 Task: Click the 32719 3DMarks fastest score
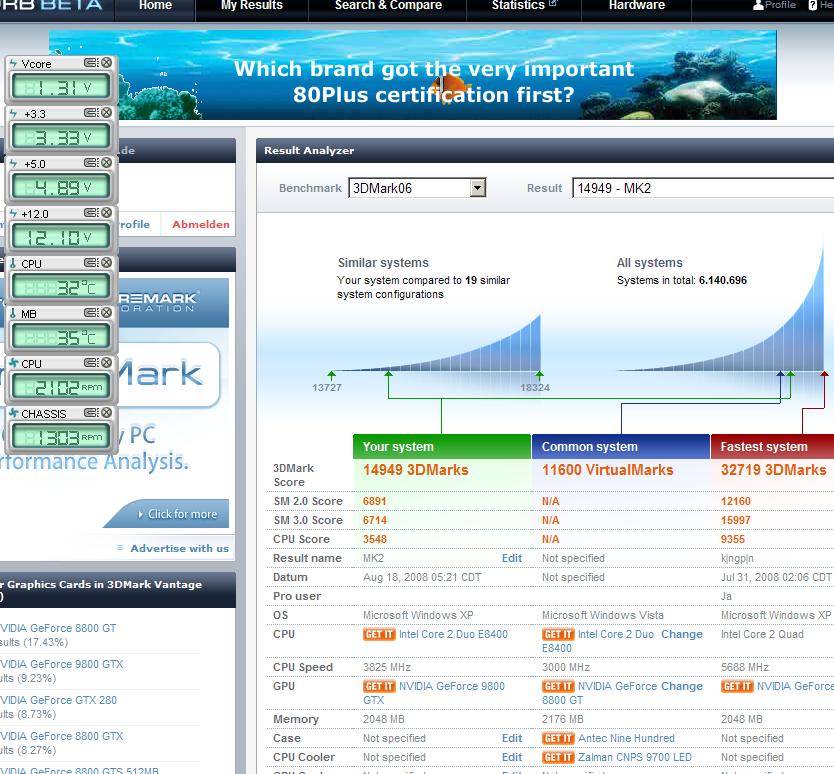[773, 470]
